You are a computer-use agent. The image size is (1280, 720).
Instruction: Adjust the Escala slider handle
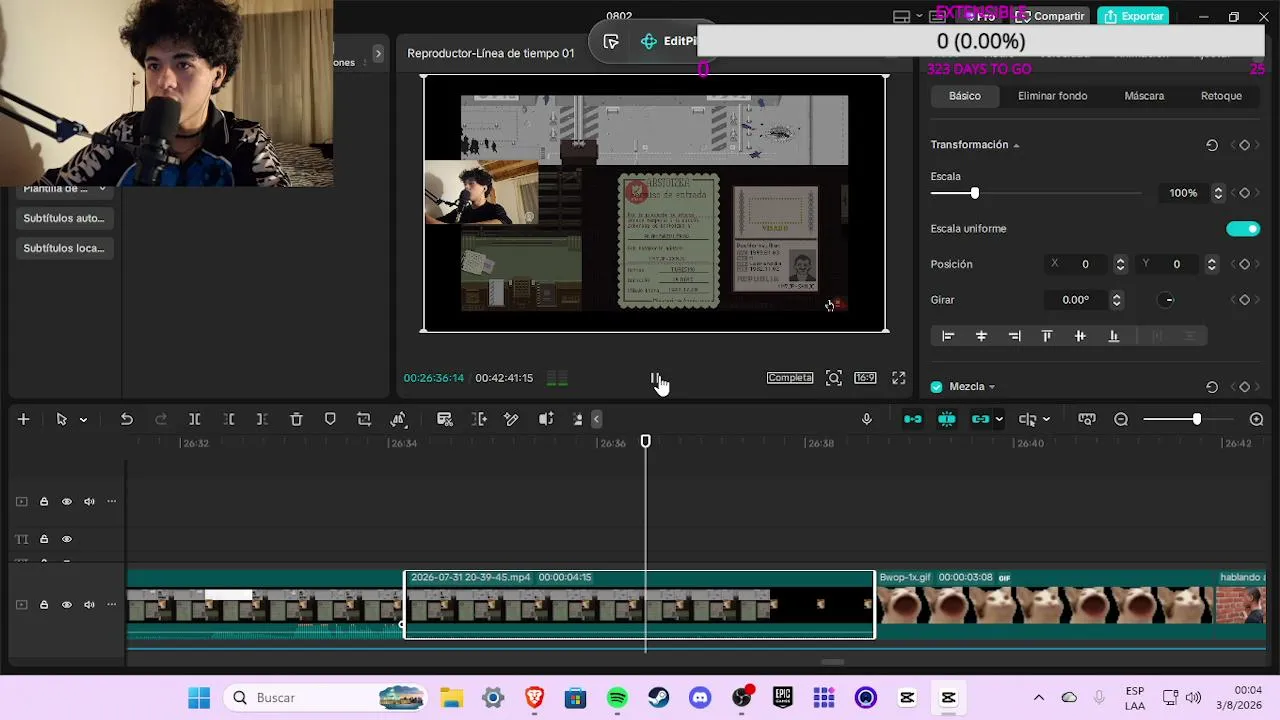[975, 193]
